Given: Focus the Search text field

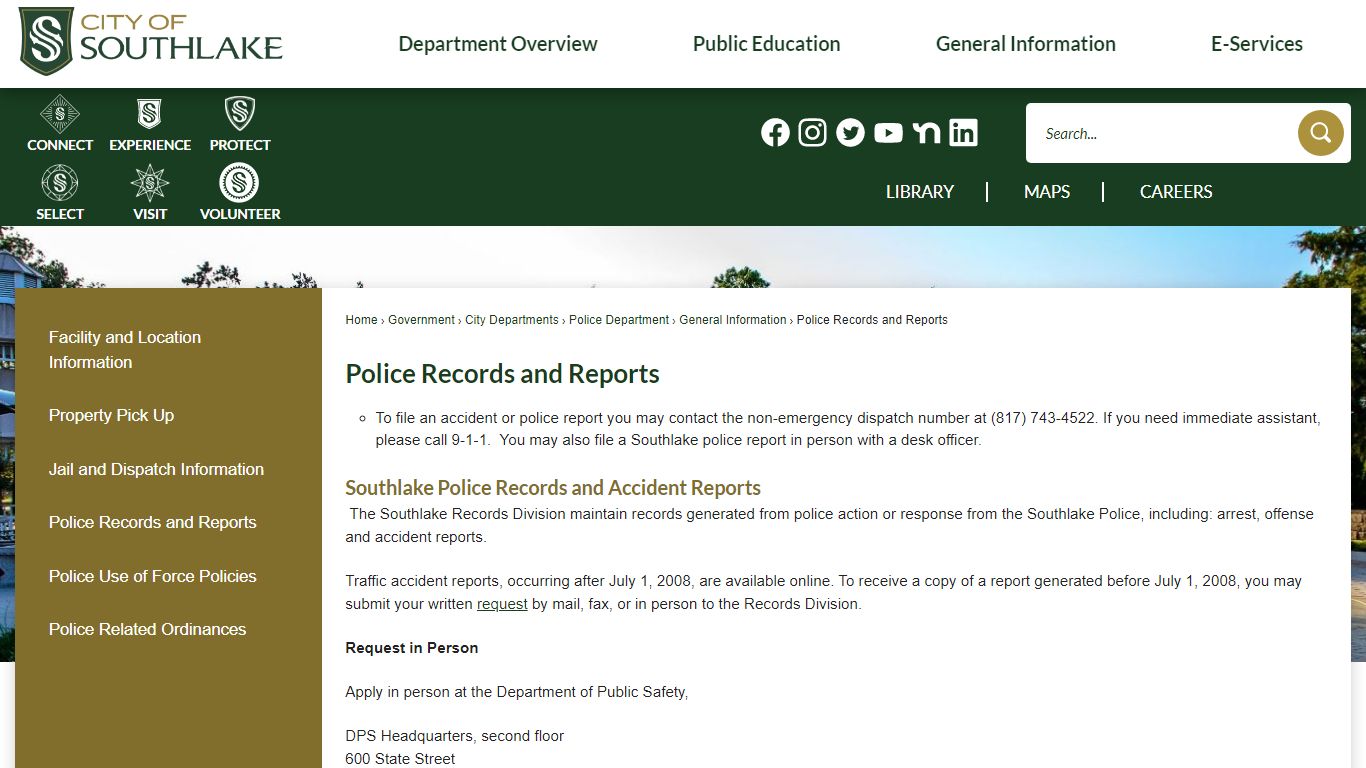Looking at the screenshot, I should [x=1162, y=133].
